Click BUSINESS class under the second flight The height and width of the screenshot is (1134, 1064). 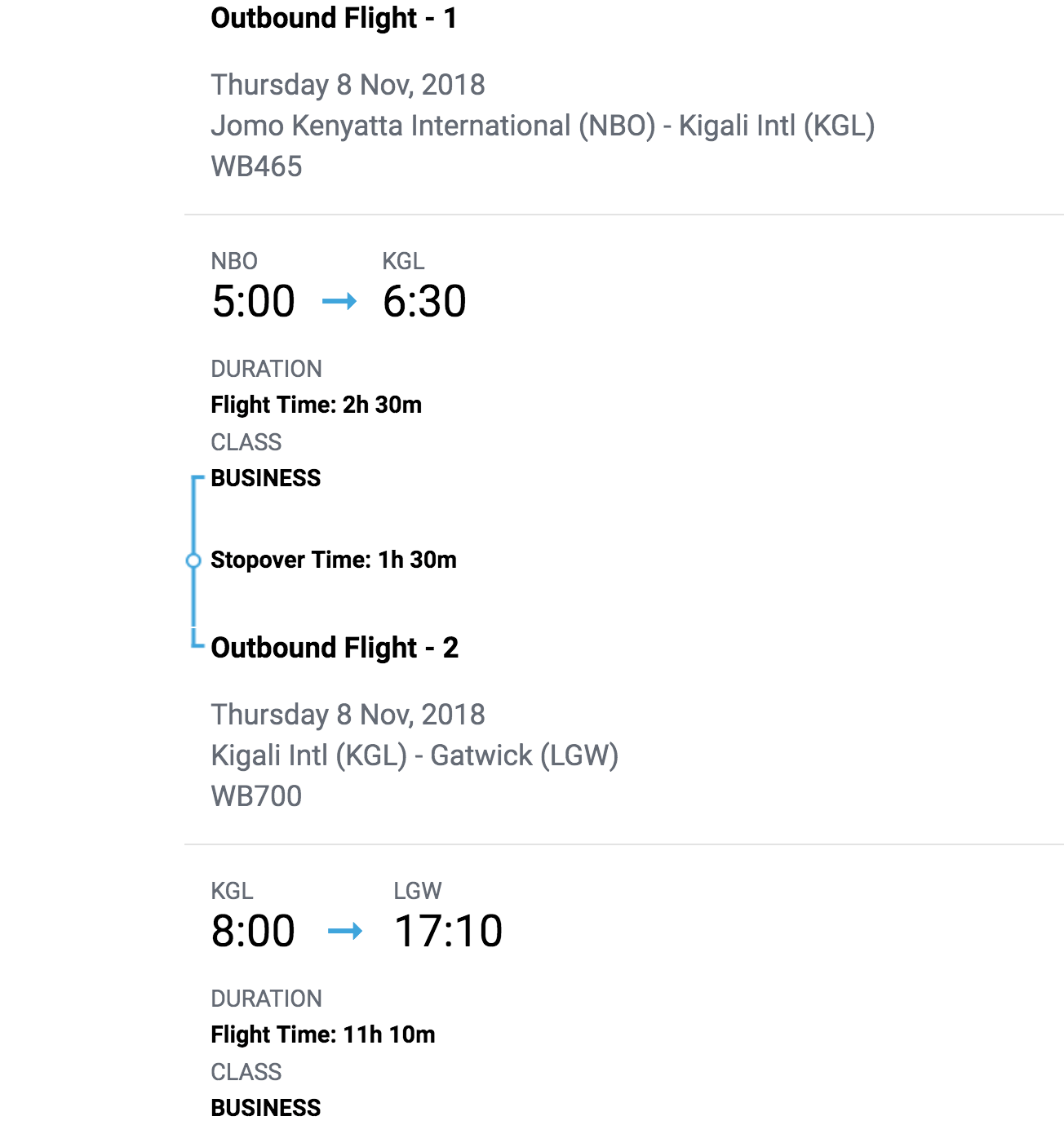click(265, 1108)
